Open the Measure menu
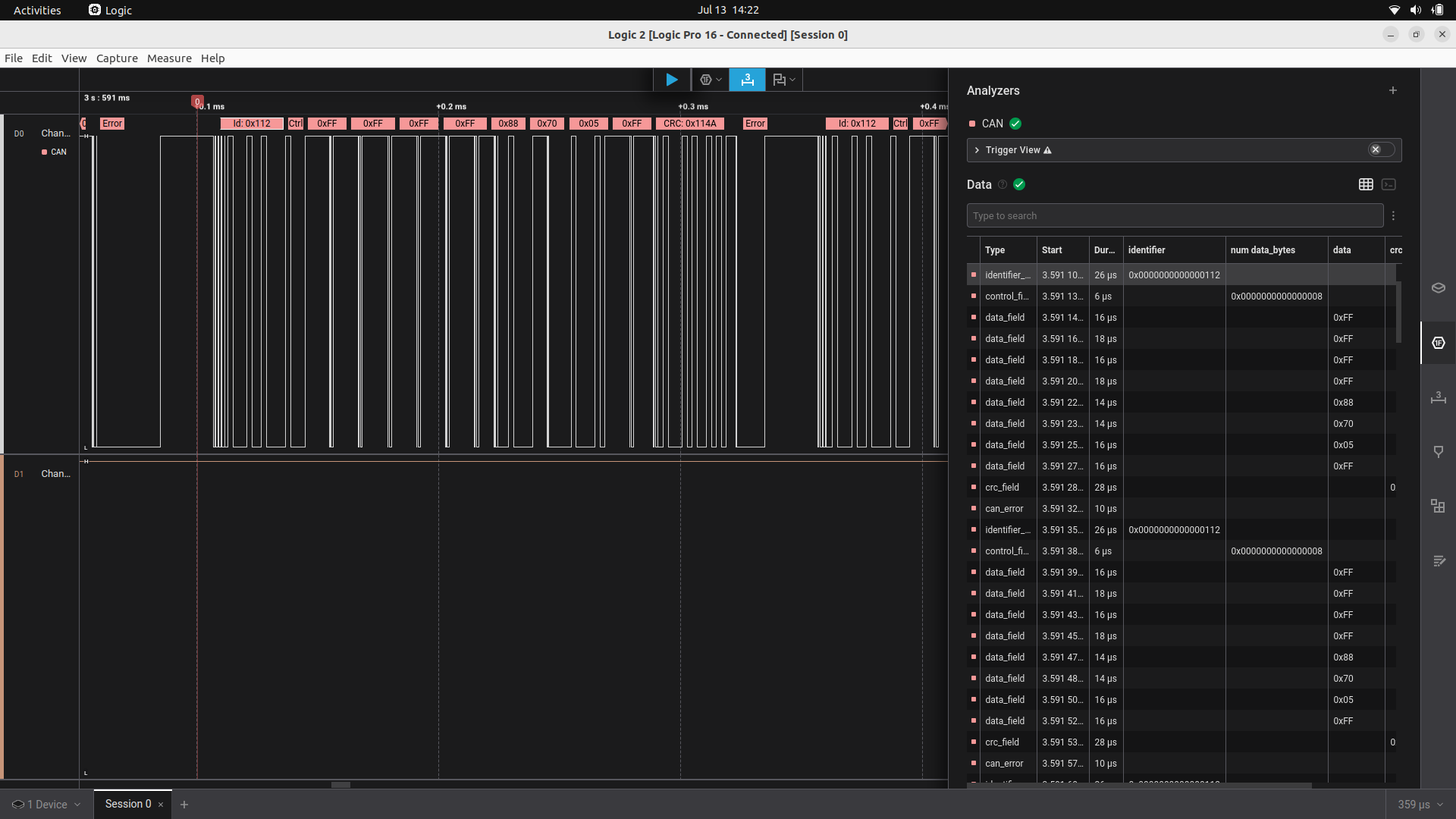The image size is (1456, 819). (169, 58)
